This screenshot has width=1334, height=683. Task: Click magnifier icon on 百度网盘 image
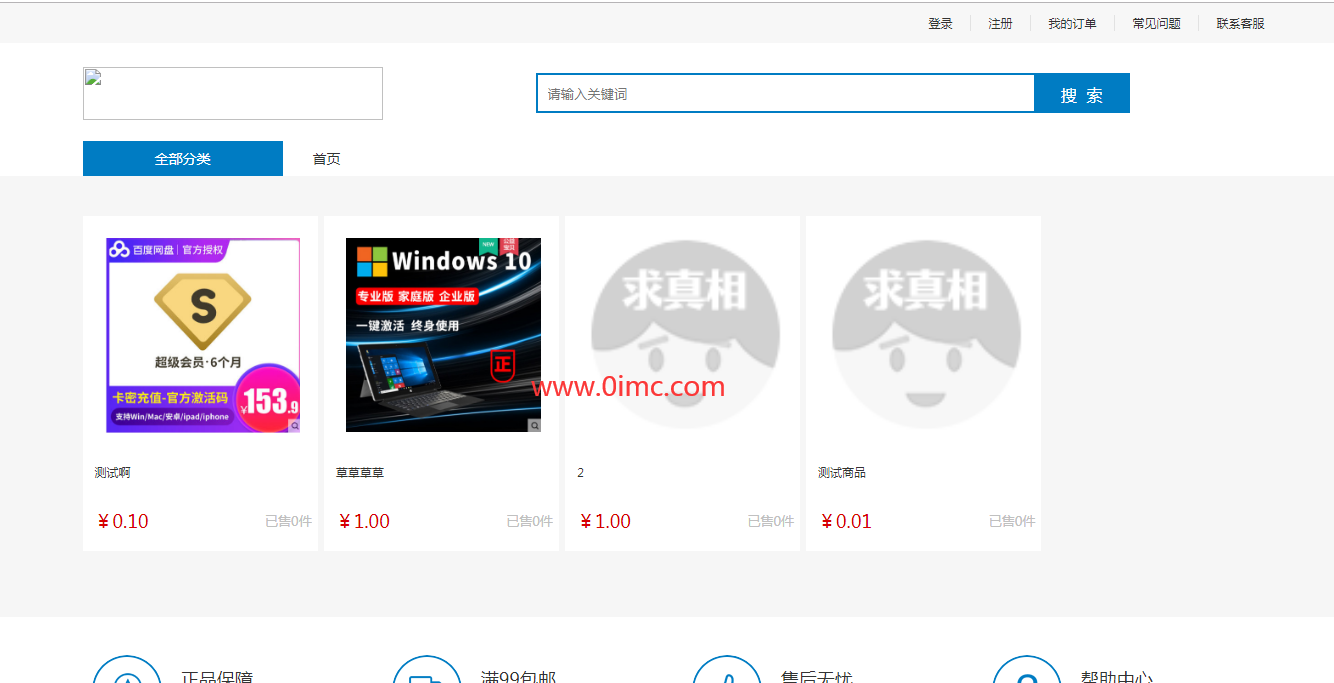click(294, 426)
